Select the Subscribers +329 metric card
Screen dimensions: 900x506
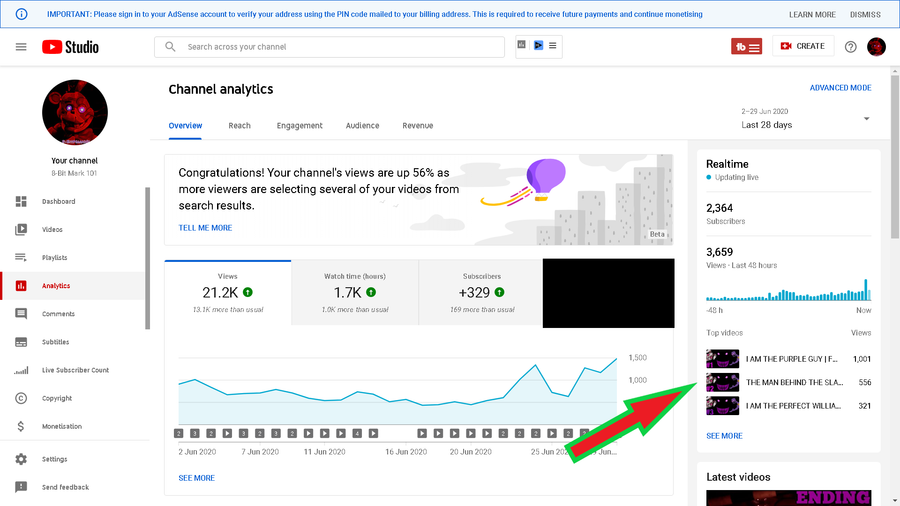click(x=482, y=293)
